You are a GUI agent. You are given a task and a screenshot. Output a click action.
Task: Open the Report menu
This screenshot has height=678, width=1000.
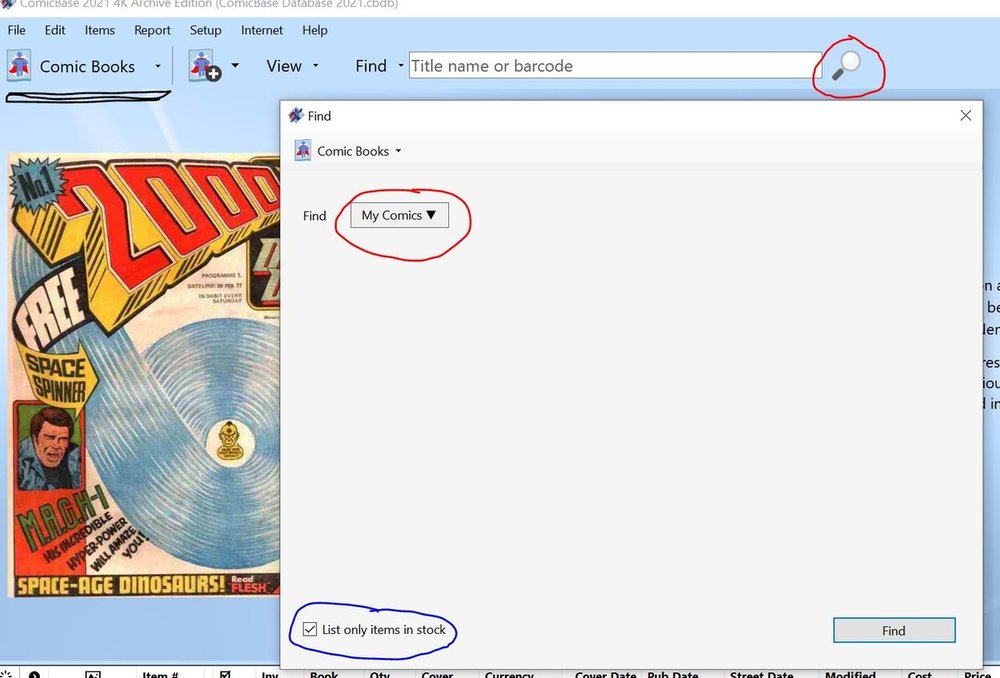152,30
